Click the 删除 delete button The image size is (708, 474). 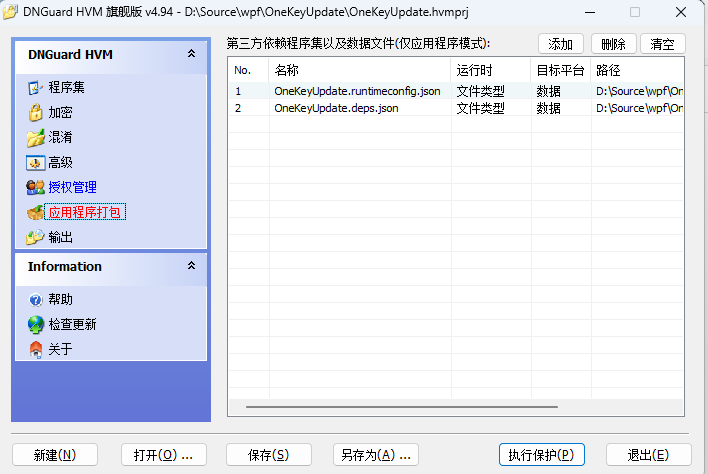(x=613, y=44)
